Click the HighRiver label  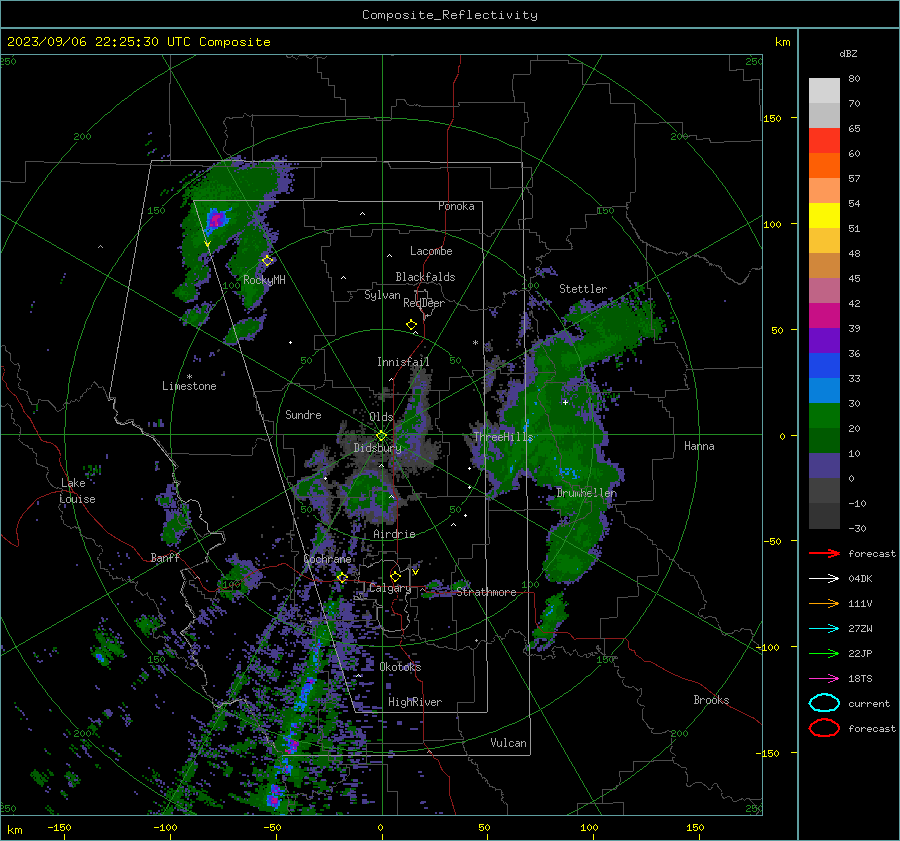coord(415,702)
